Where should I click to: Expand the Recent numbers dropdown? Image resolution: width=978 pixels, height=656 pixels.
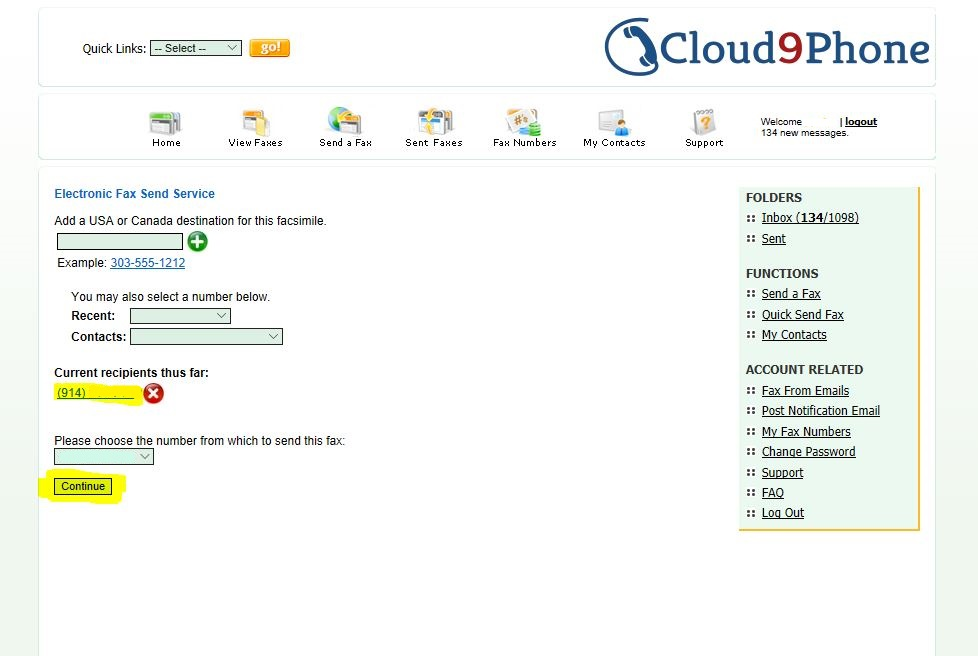tap(180, 316)
